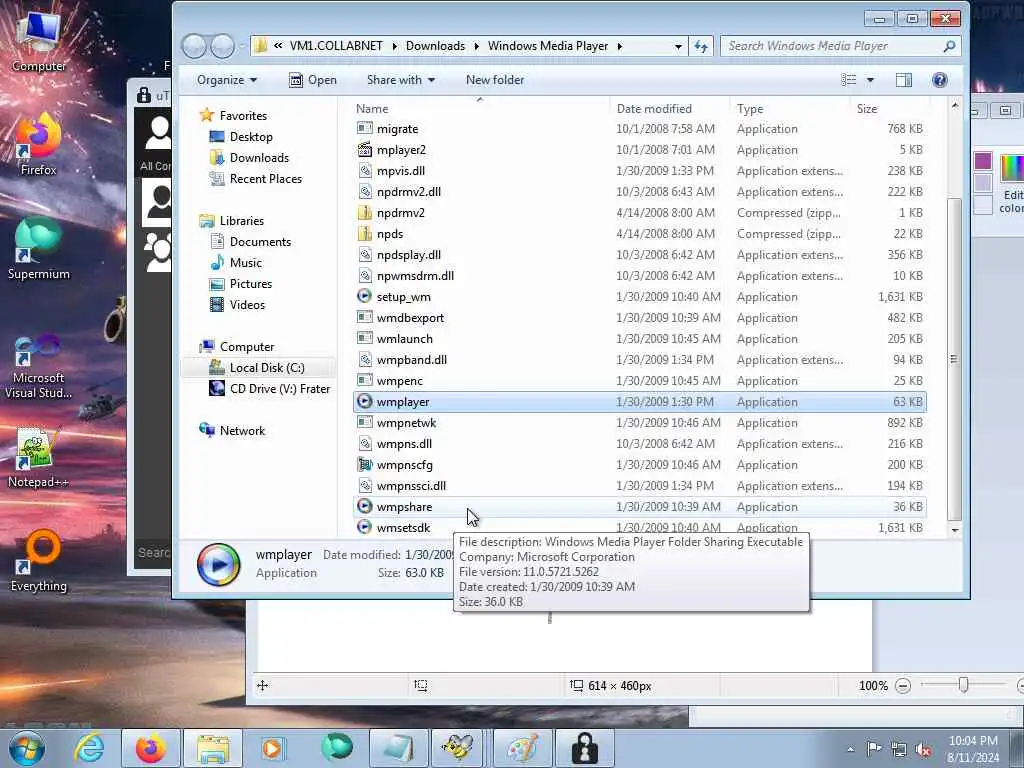Screen dimensions: 1024x768
Task: Open Supermium desktop shortcut
Action: pyautogui.click(x=38, y=248)
